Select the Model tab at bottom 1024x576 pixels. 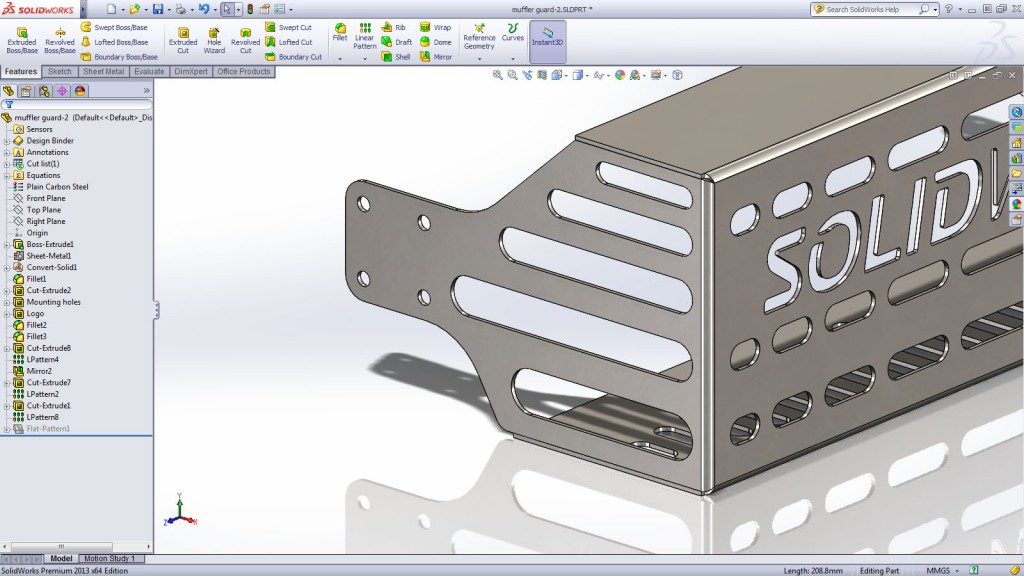click(x=61, y=558)
